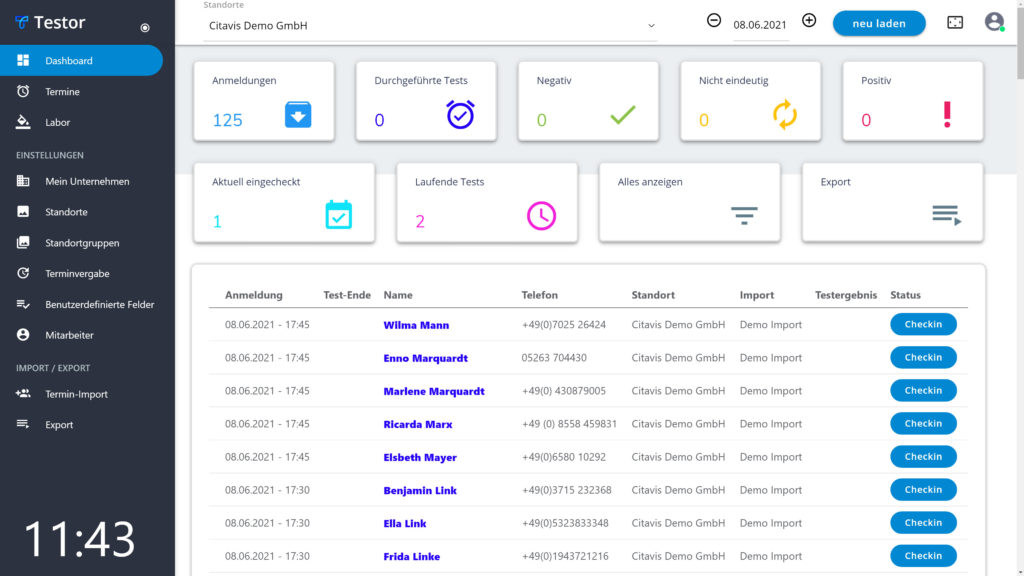The image size is (1024, 576).
Task: Open Marlene Marquardt's record
Action: [434, 391]
